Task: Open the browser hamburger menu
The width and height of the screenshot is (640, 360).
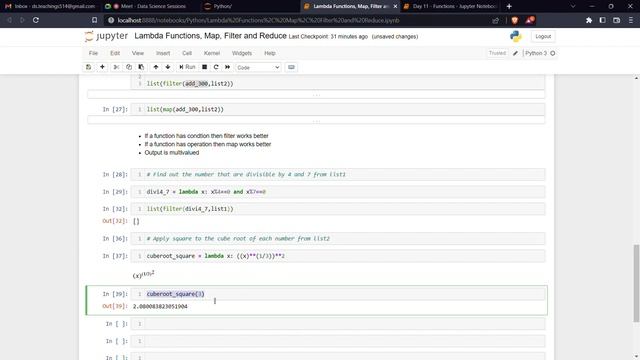Action: coord(631,20)
